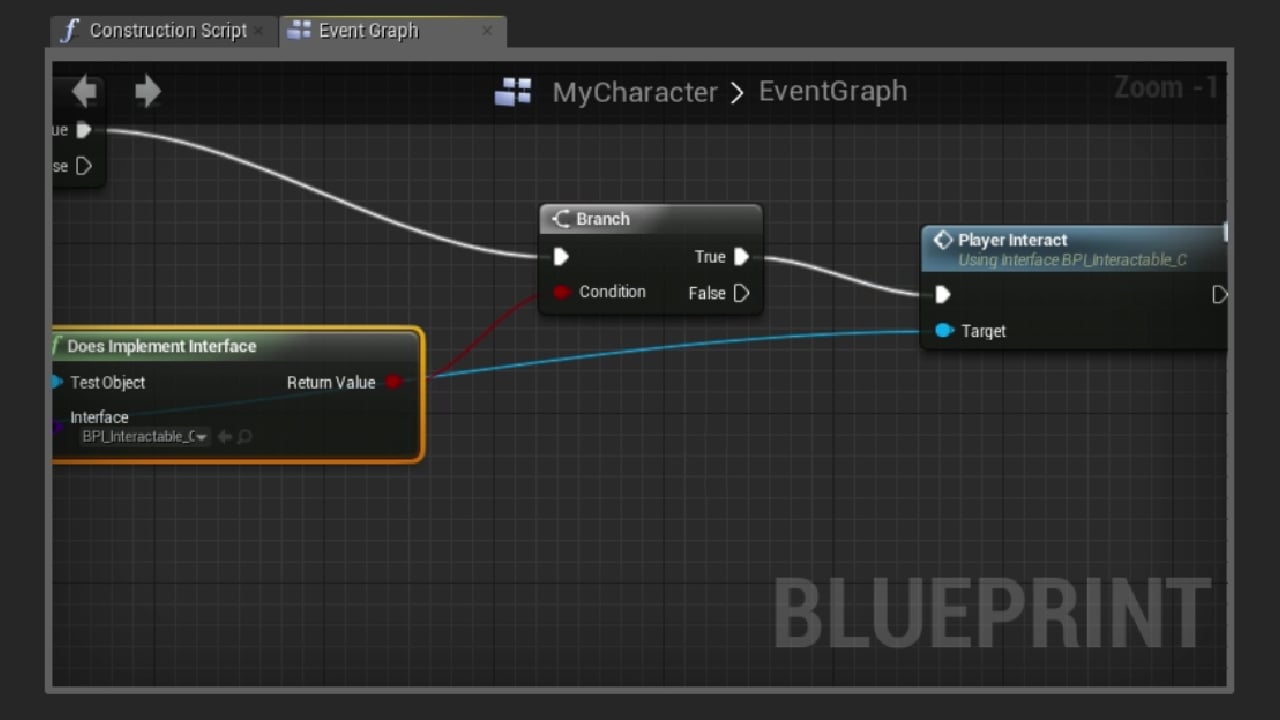Click the blue Target pin on Player Interact

pos(943,331)
